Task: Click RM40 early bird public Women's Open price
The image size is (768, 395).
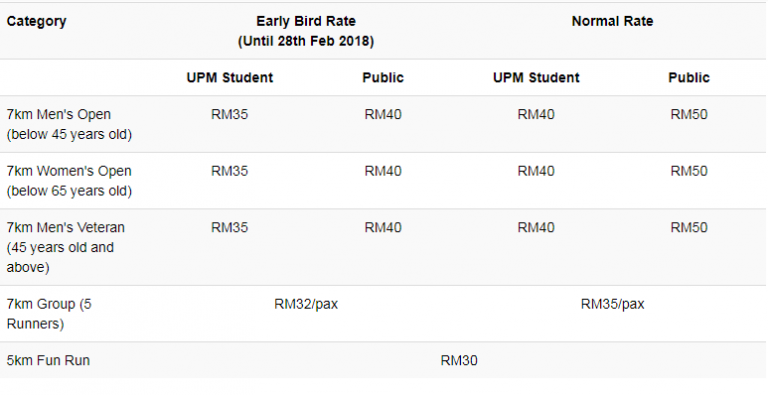Action: point(383,171)
